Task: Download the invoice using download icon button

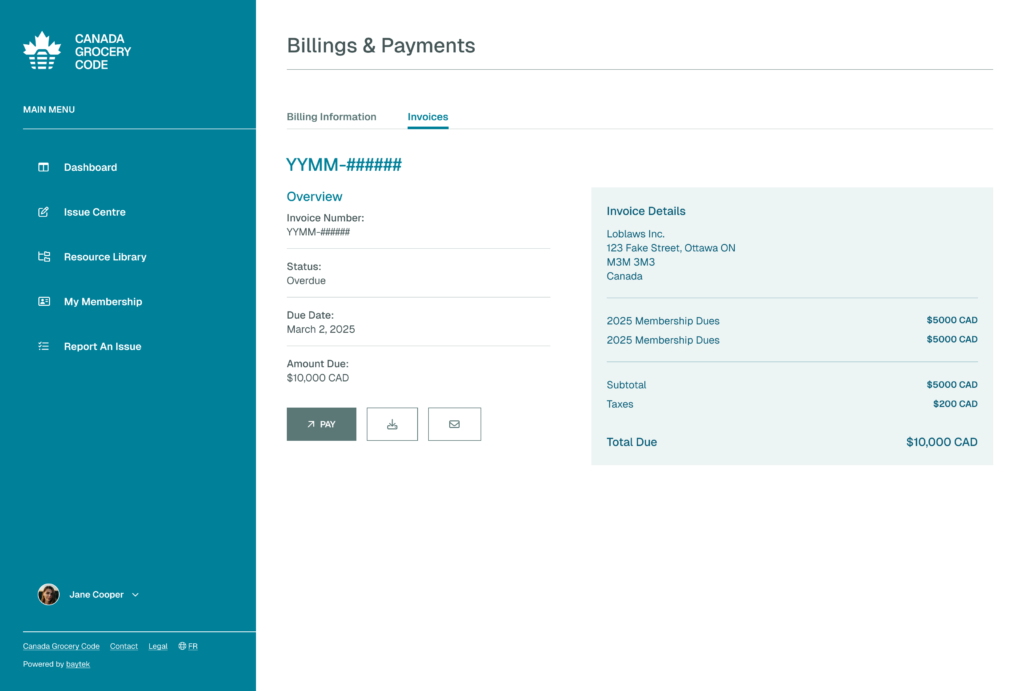Action: tap(392, 424)
